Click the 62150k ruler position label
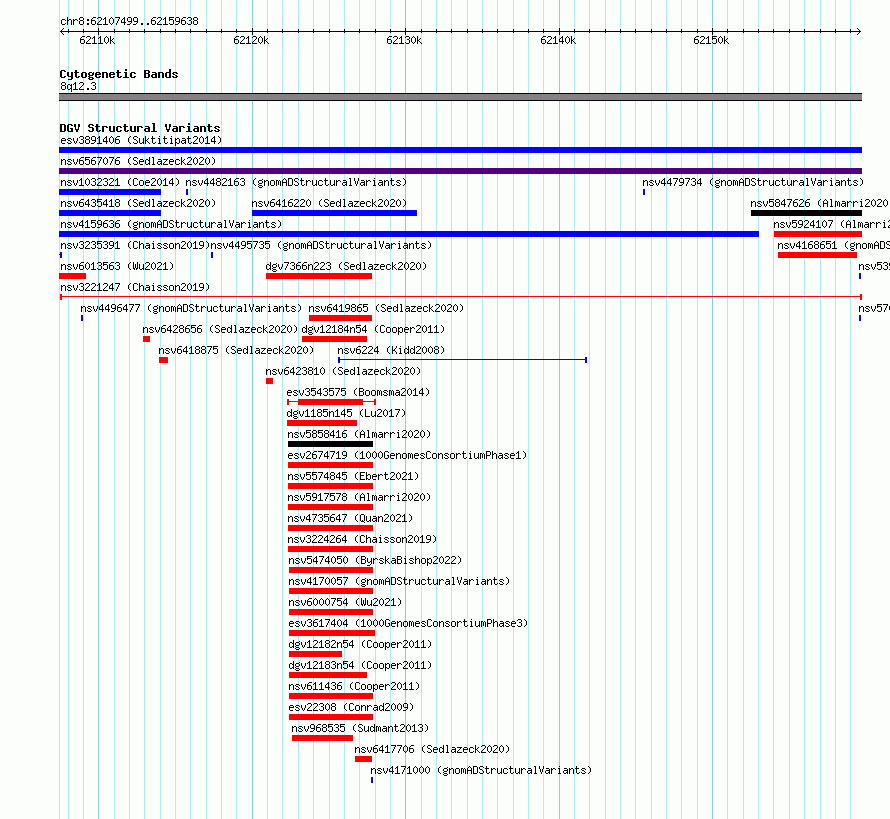 [711, 40]
